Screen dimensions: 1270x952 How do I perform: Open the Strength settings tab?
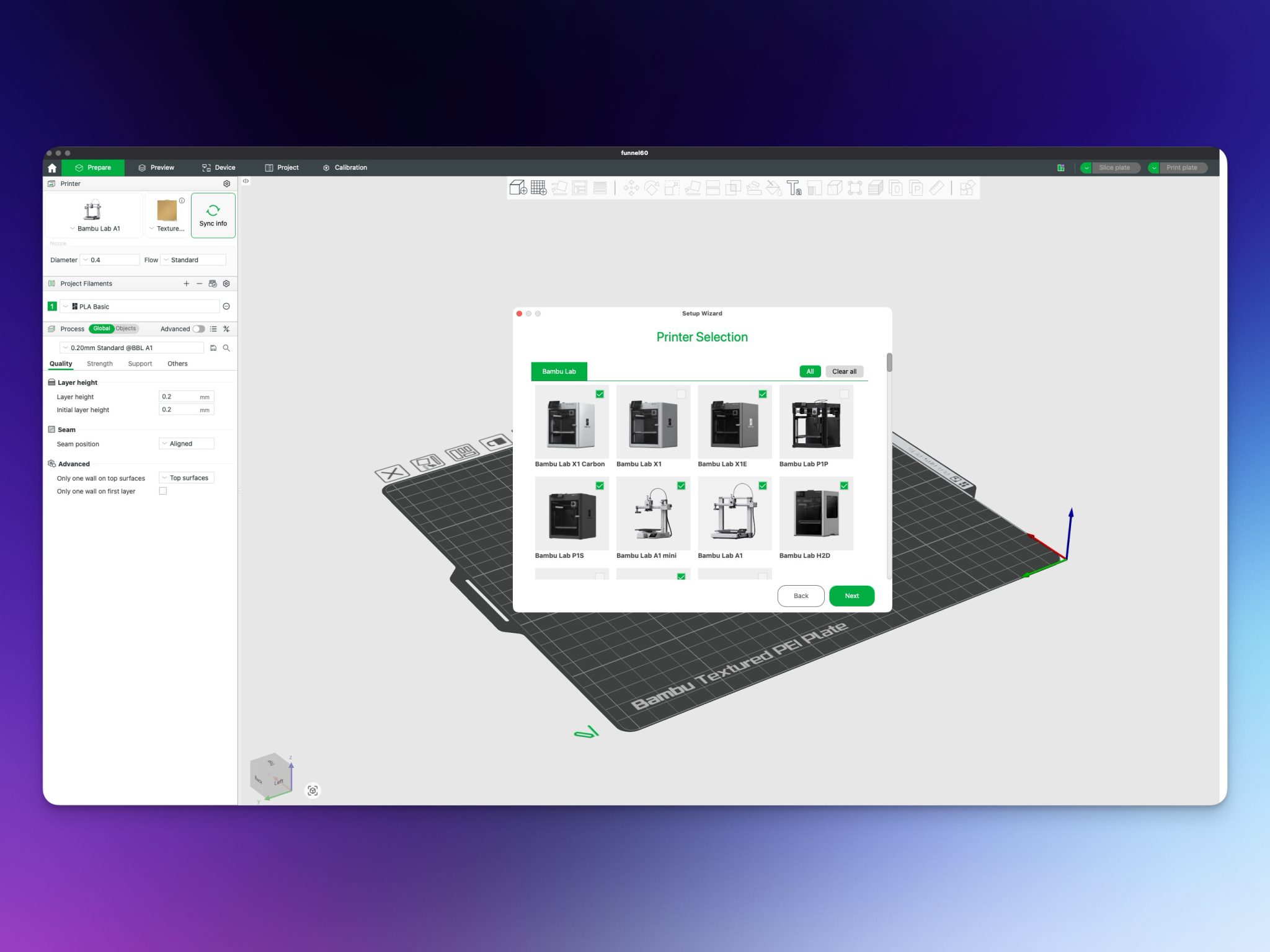click(x=100, y=363)
